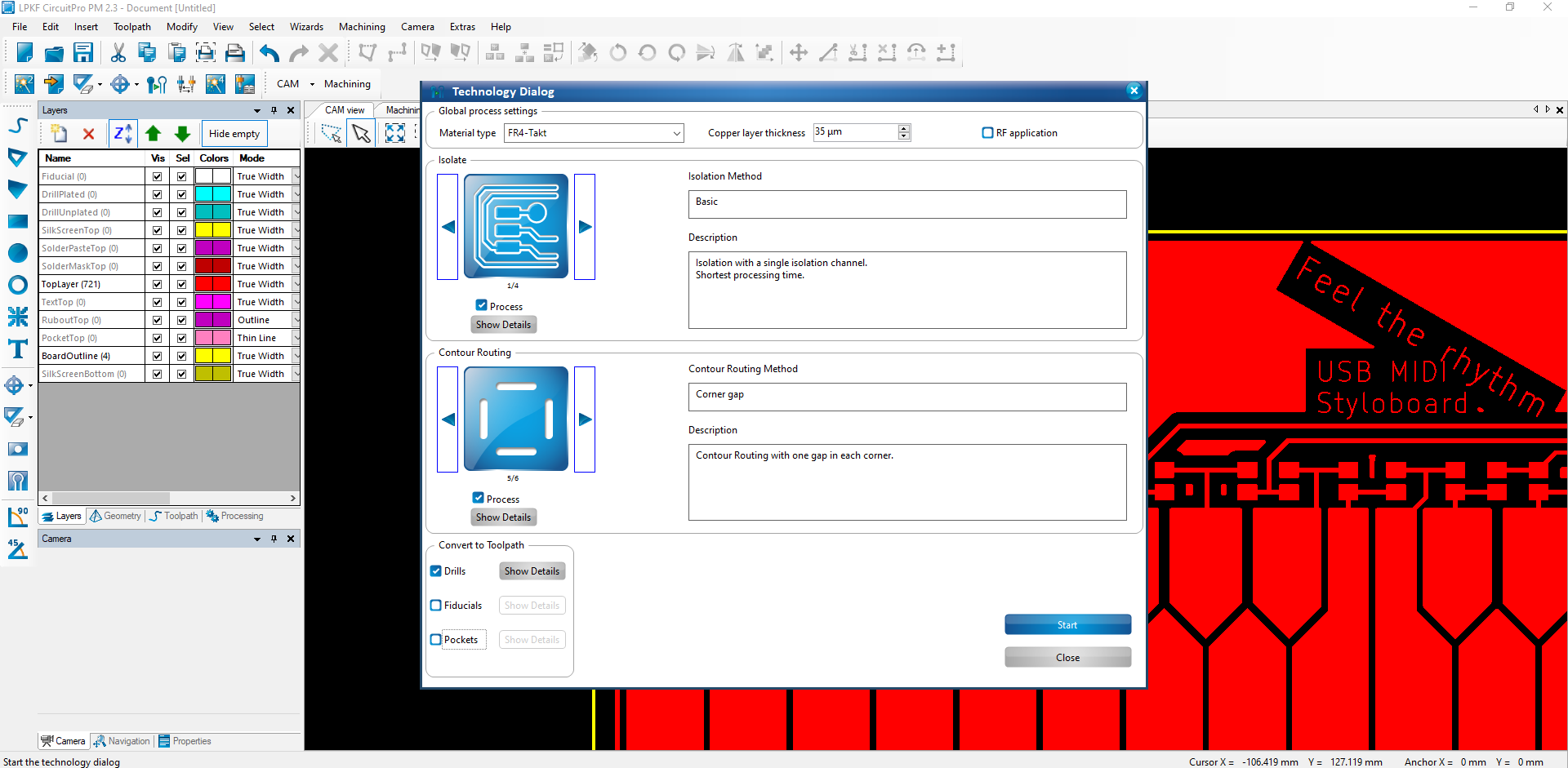
Task: Open a file with the folder icon
Action: click(x=54, y=53)
